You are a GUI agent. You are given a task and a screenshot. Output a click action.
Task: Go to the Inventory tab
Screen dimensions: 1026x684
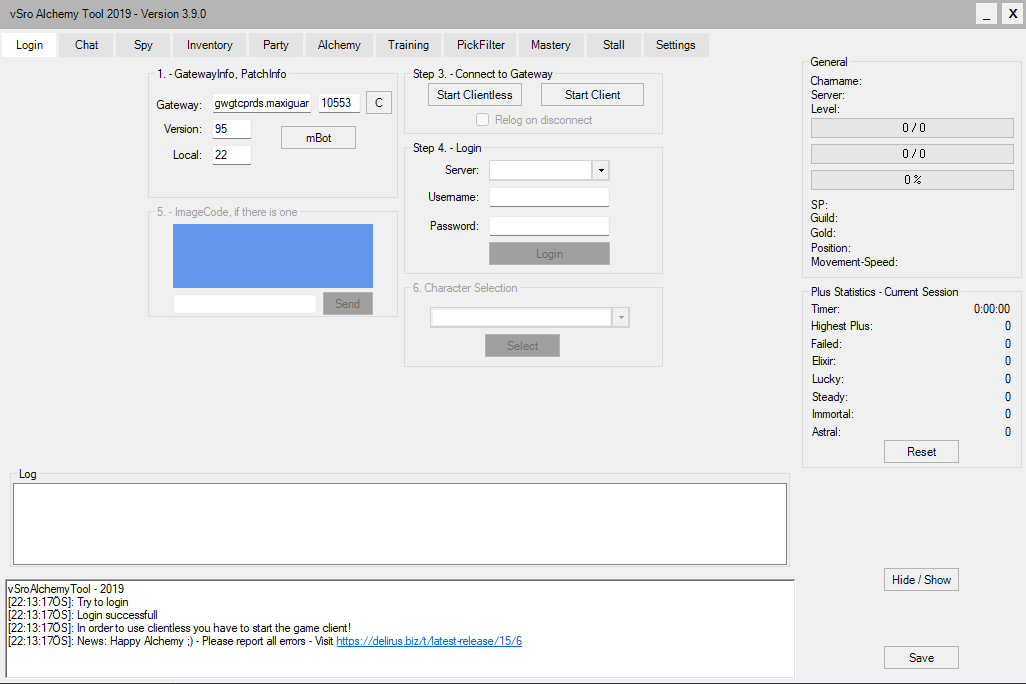[209, 45]
